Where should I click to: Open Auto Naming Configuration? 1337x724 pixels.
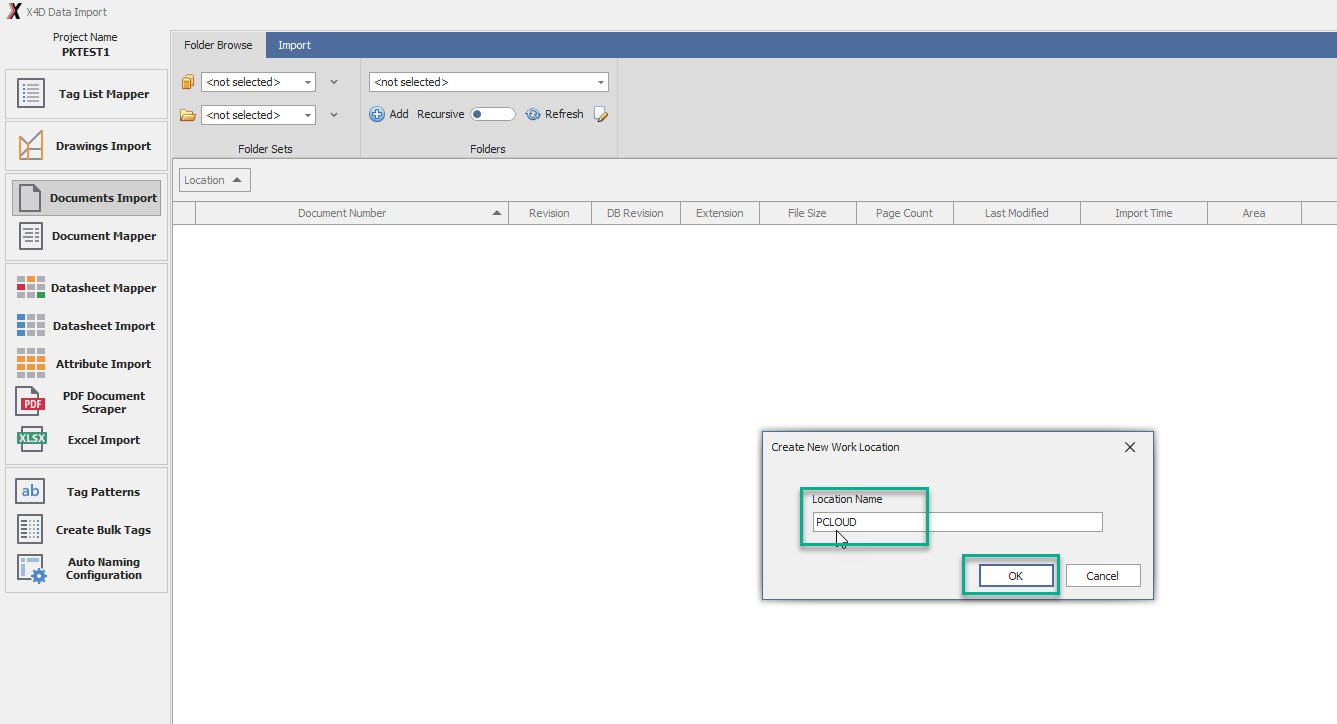click(x=85, y=568)
